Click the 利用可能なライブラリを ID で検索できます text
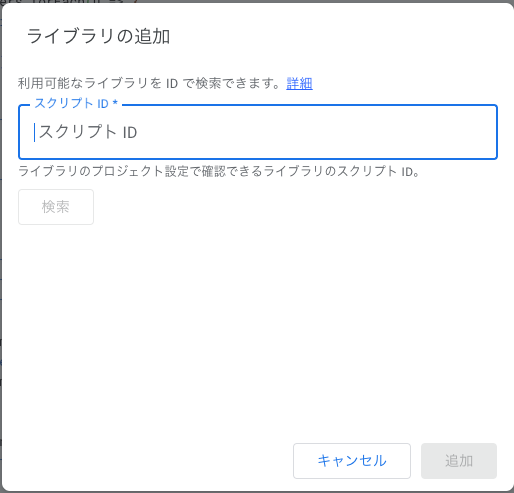 (149, 83)
